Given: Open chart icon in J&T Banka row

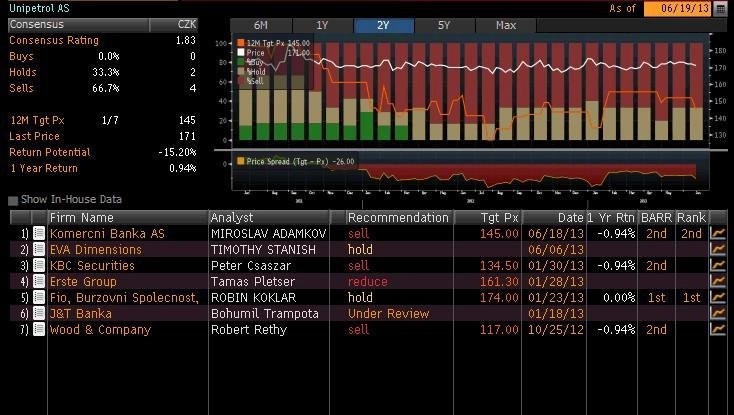Looking at the screenshot, I should pyautogui.click(x=718, y=313).
